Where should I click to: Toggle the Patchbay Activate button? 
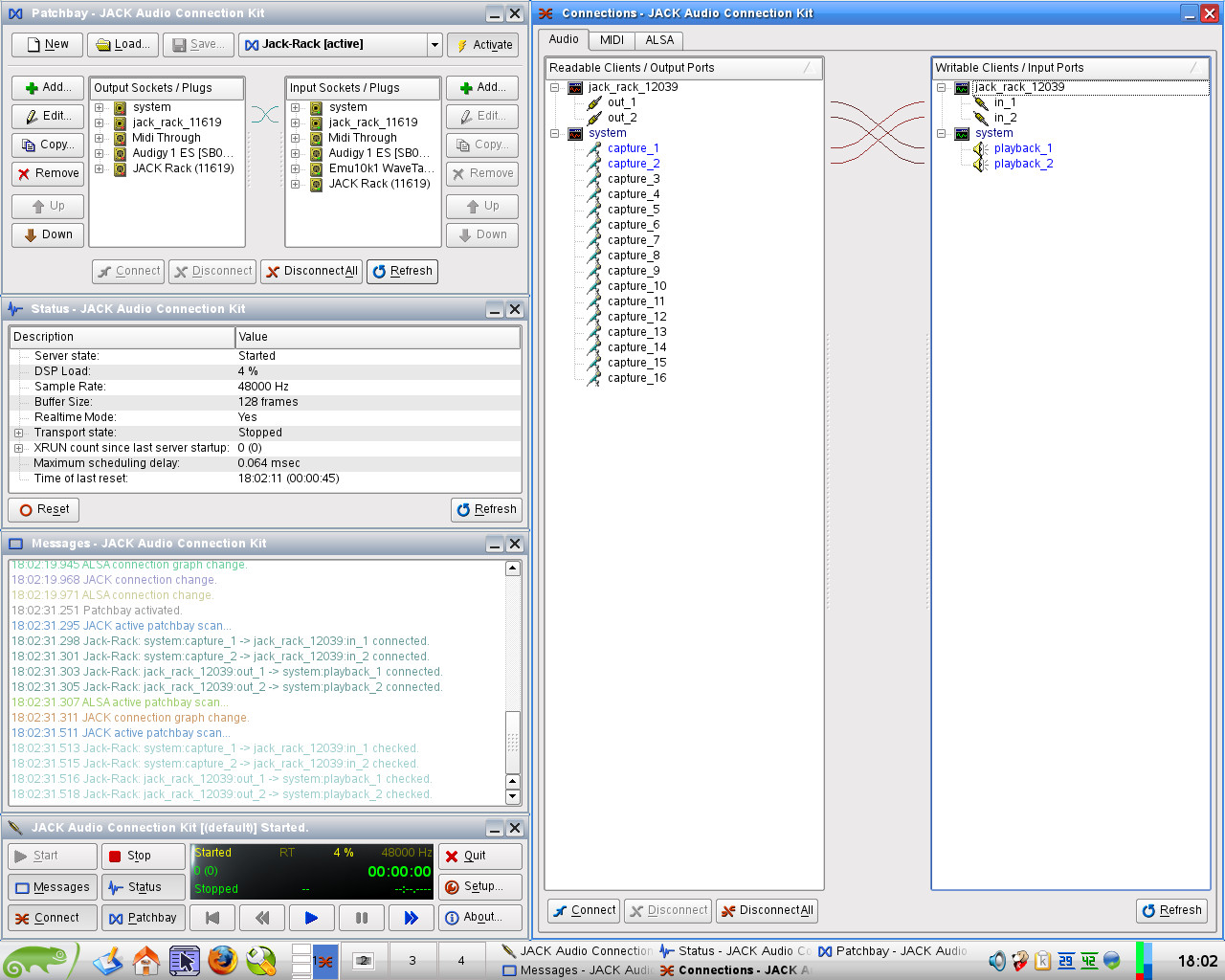pyautogui.click(x=483, y=45)
